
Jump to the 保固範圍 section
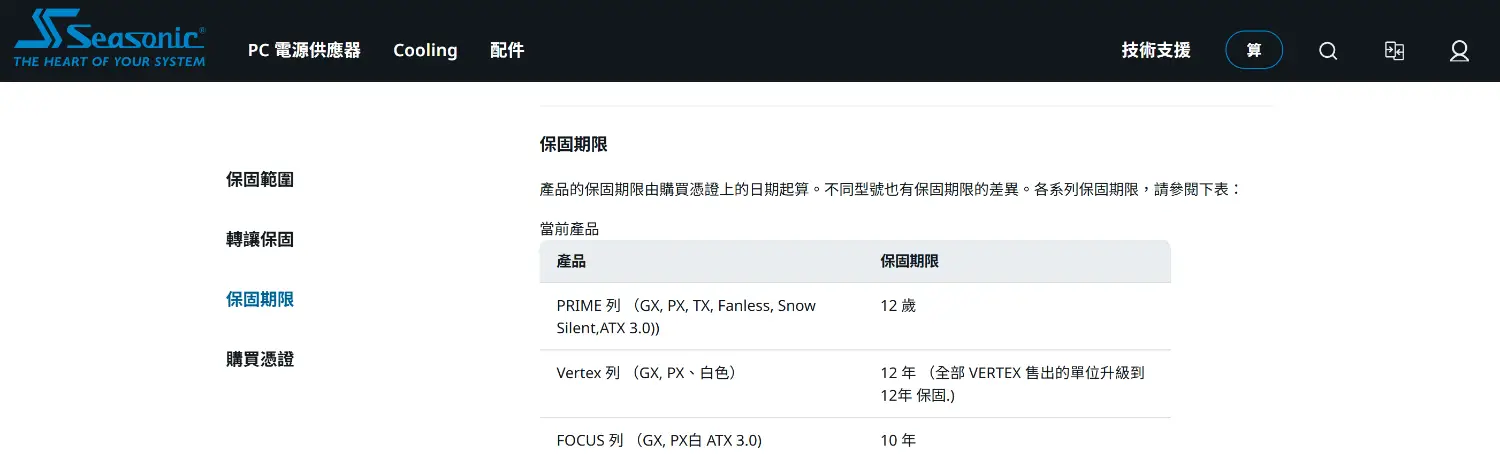click(260, 180)
